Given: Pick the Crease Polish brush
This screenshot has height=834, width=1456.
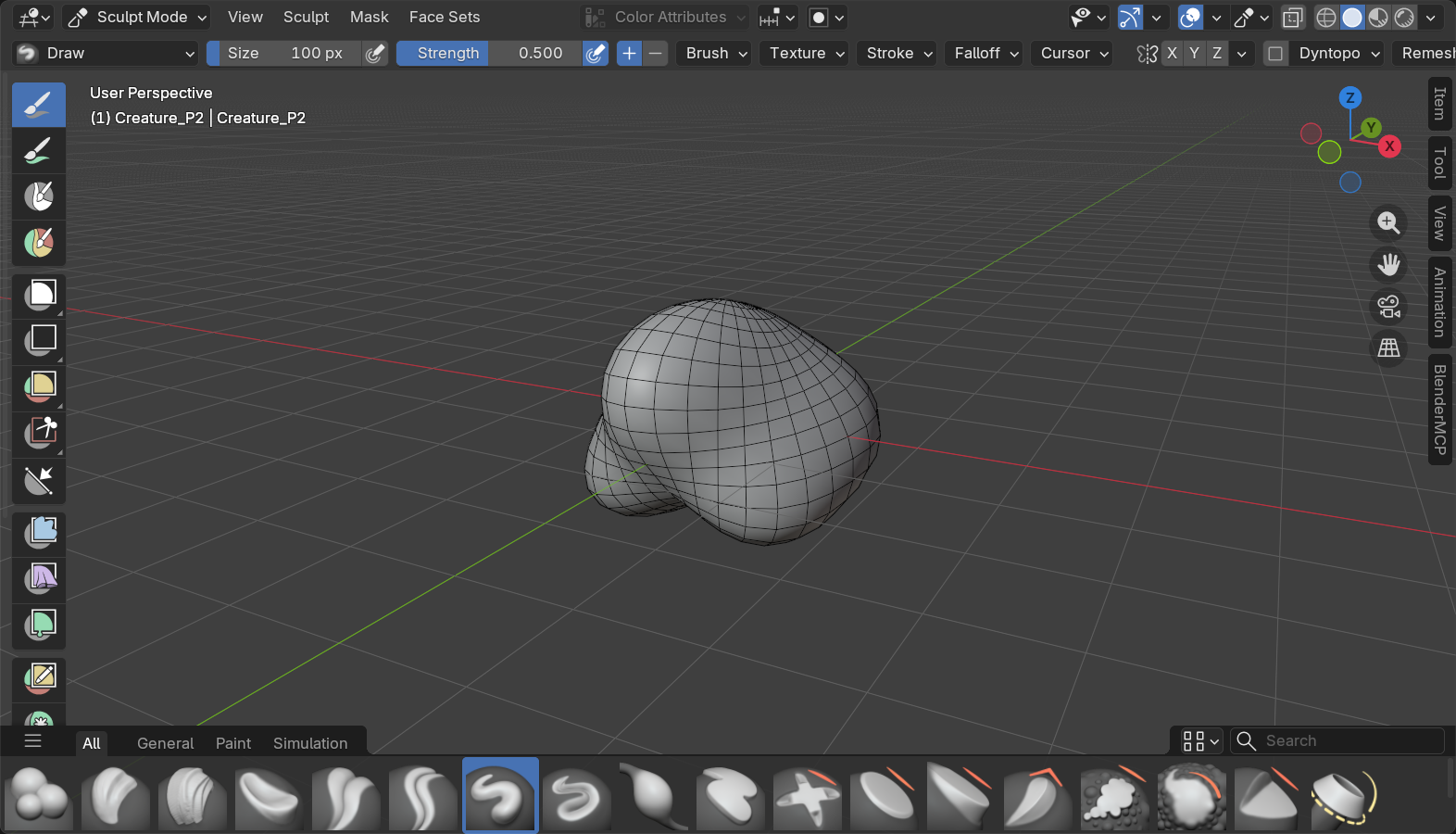Looking at the screenshot, I should click(x=345, y=797).
